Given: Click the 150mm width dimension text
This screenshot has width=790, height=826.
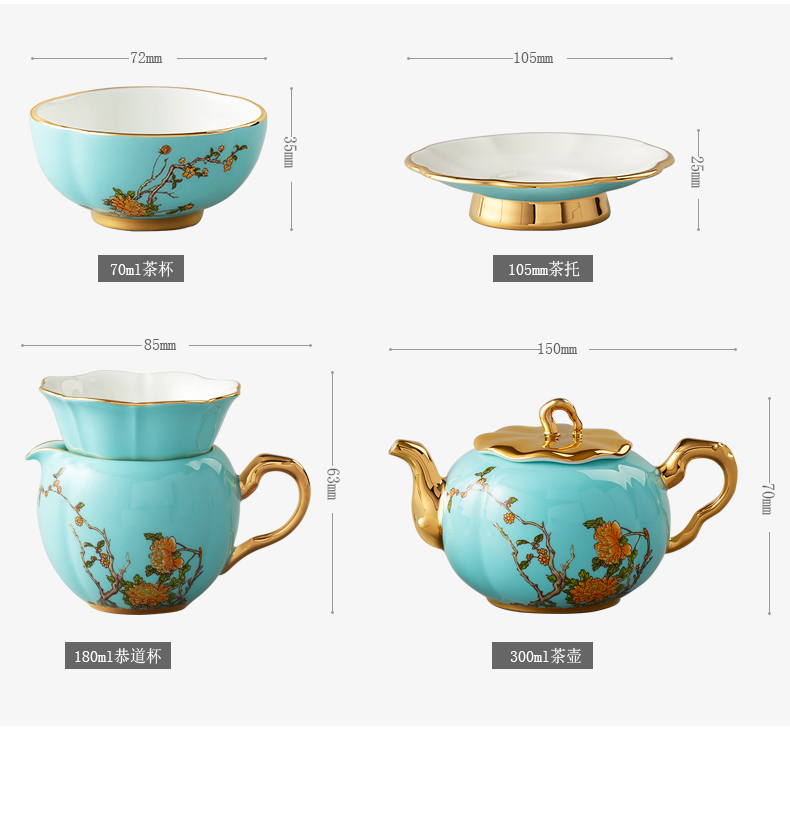Looking at the screenshot, I should coord(557,349).
